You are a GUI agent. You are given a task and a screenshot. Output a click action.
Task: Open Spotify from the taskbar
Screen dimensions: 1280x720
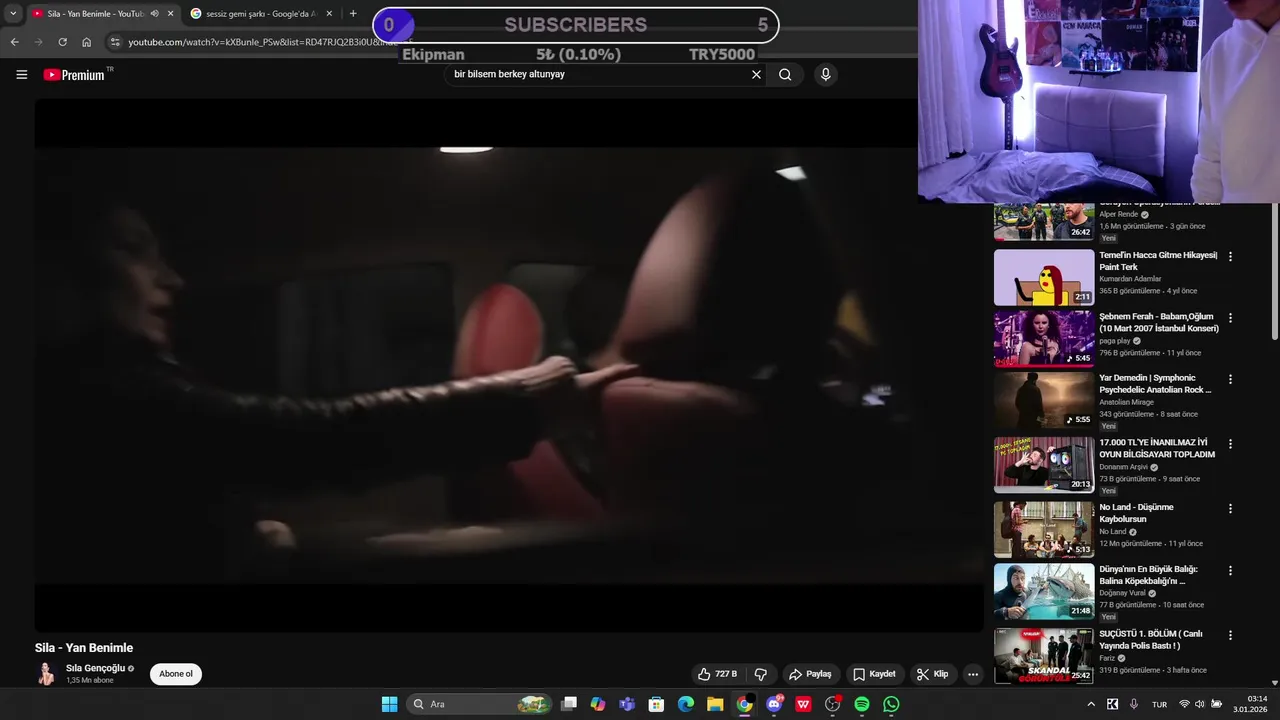862,704
